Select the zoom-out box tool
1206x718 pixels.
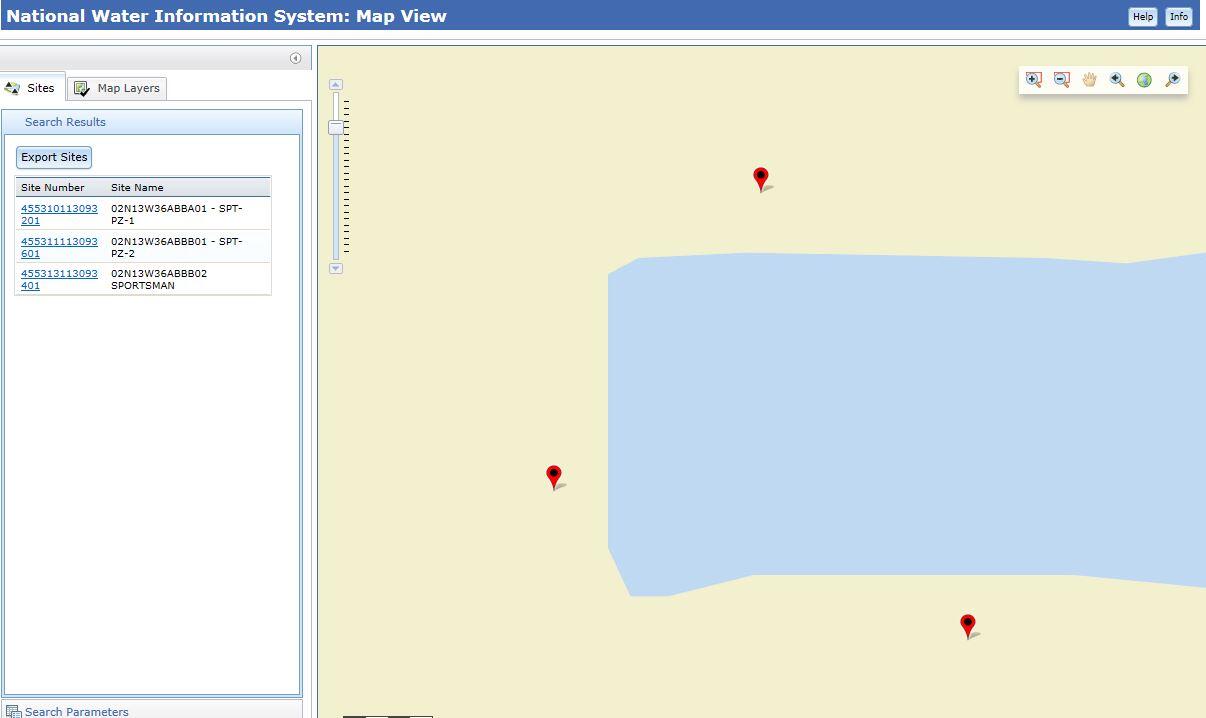click(1062, 80)
